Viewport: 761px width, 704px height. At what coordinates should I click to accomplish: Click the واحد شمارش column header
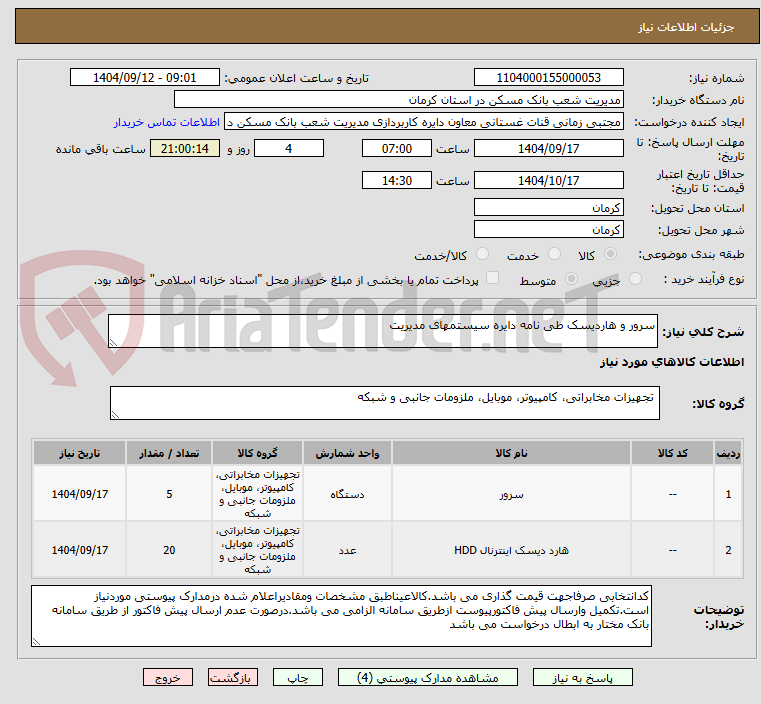pyautogui.click(x=347, y=453)
